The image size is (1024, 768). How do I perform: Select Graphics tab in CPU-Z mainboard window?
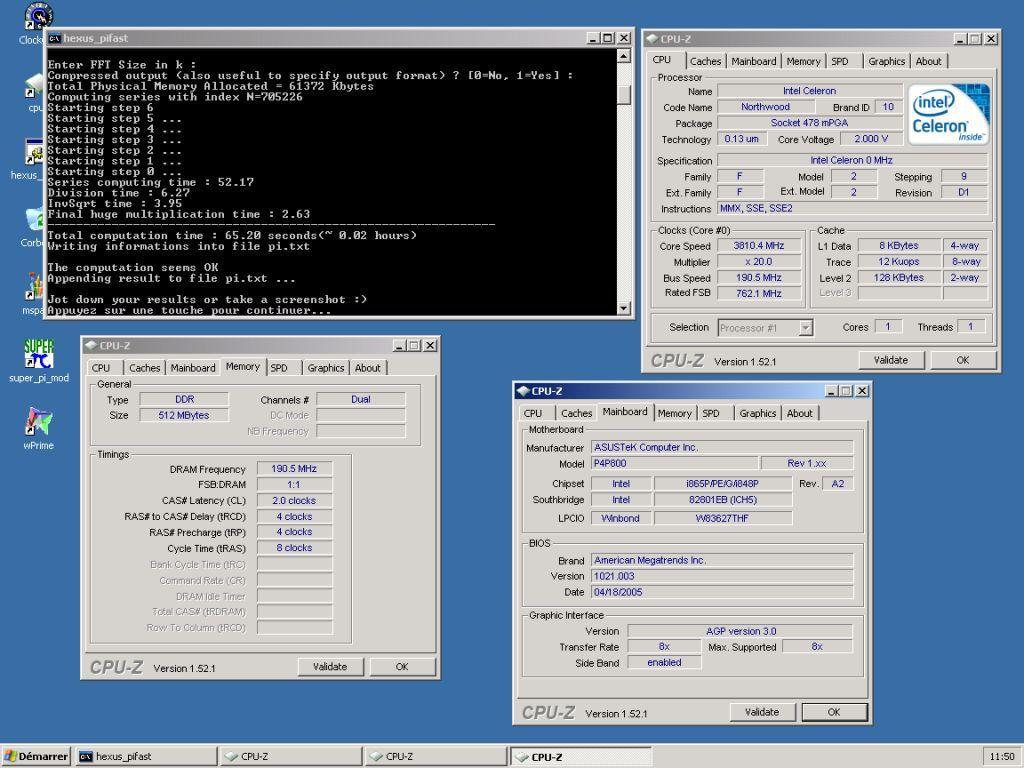tap(758, 413)
